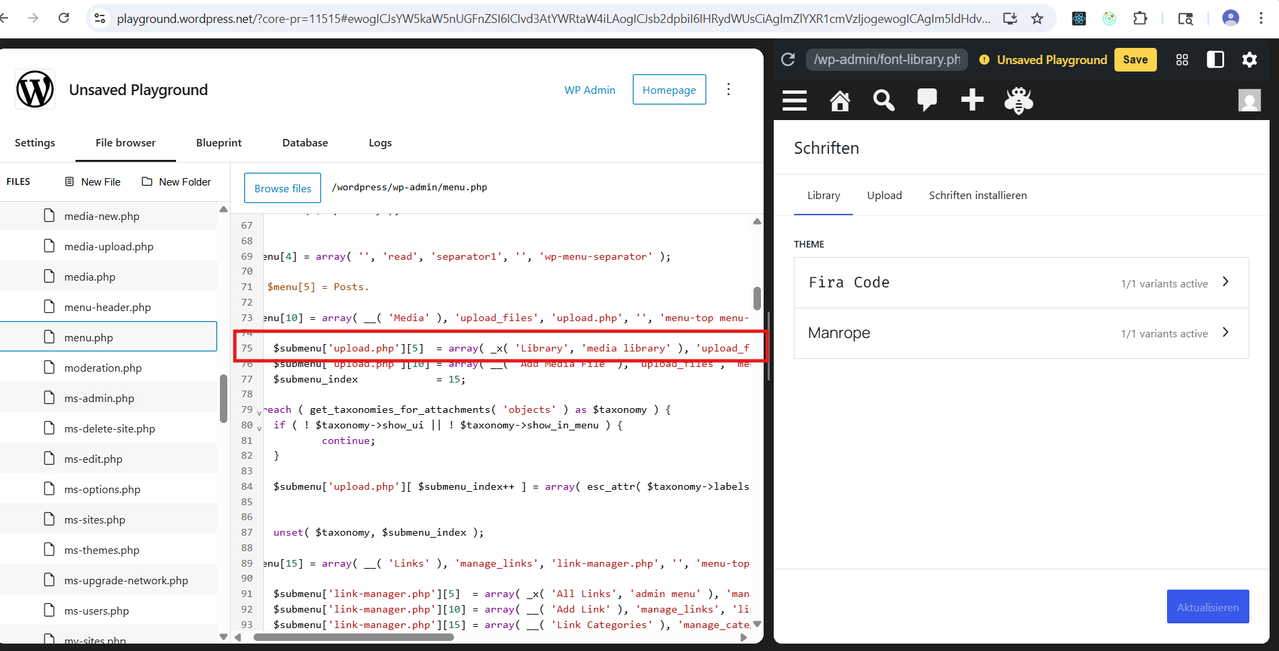Open the green radar extension icon
Image resolution: width=1279 pixels, height=651 pixels.
[1110, 18]
